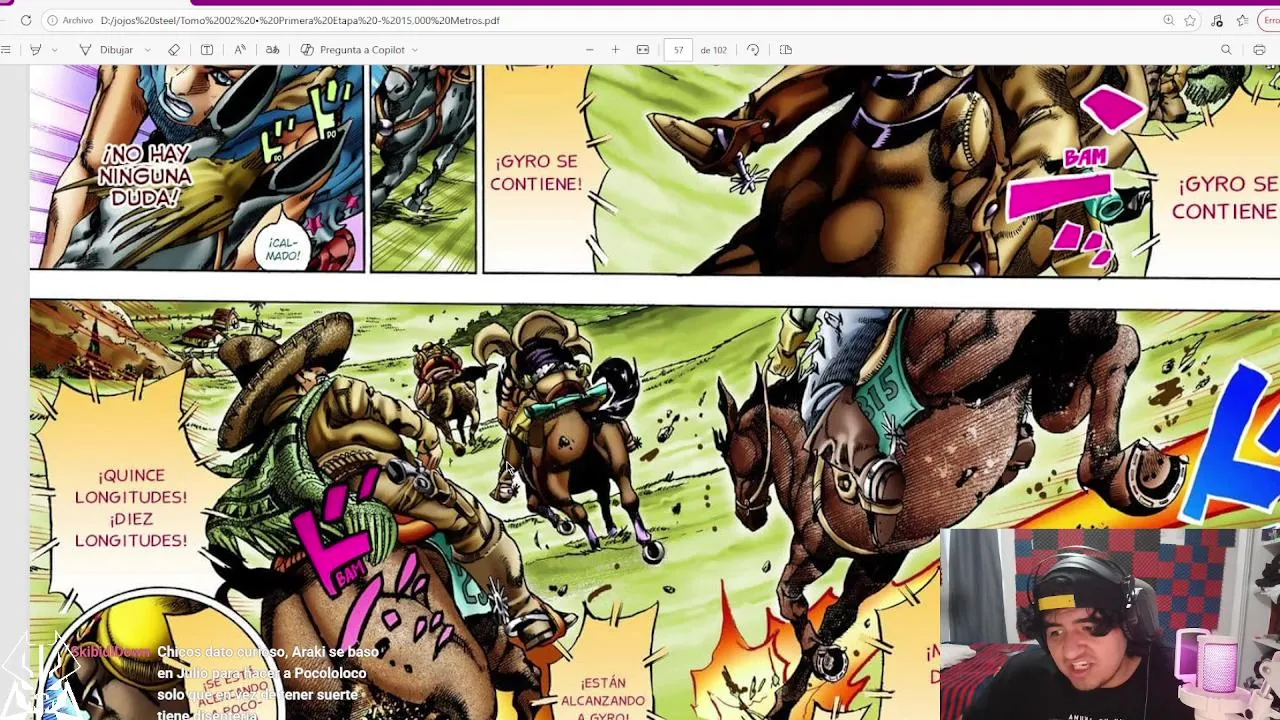Zoom in with the plus button

615,50
